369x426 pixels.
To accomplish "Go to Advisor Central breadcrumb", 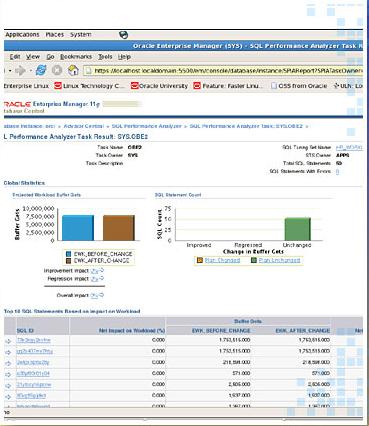I will [84, 126].
